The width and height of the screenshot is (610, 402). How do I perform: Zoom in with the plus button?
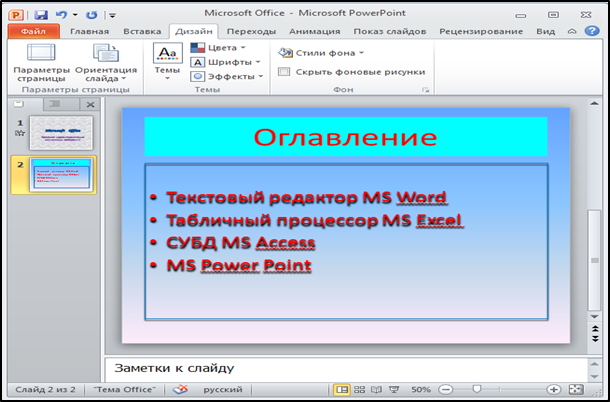point(553,389)
